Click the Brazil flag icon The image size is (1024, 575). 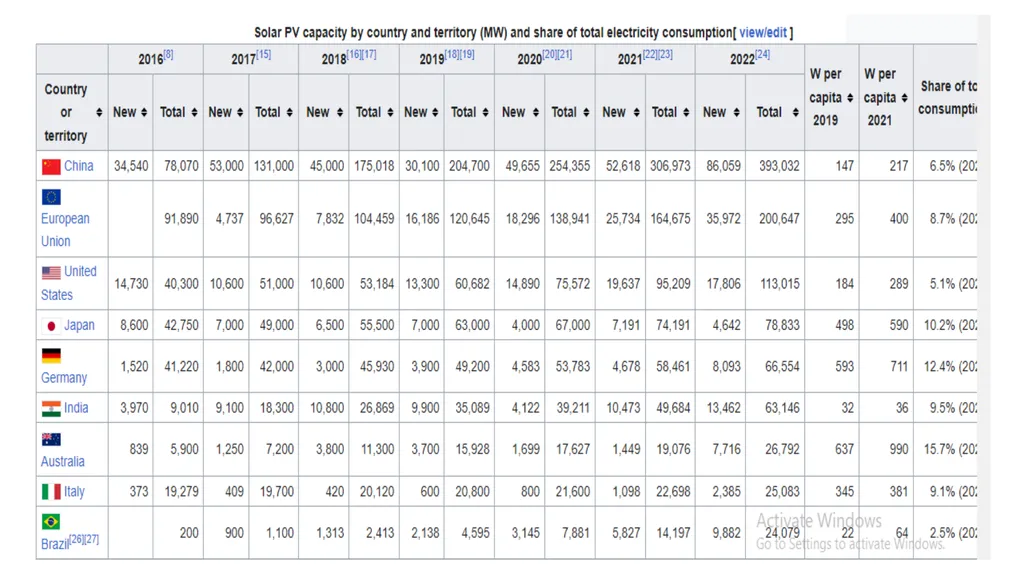pyautogui.click(x=51, y=521)
